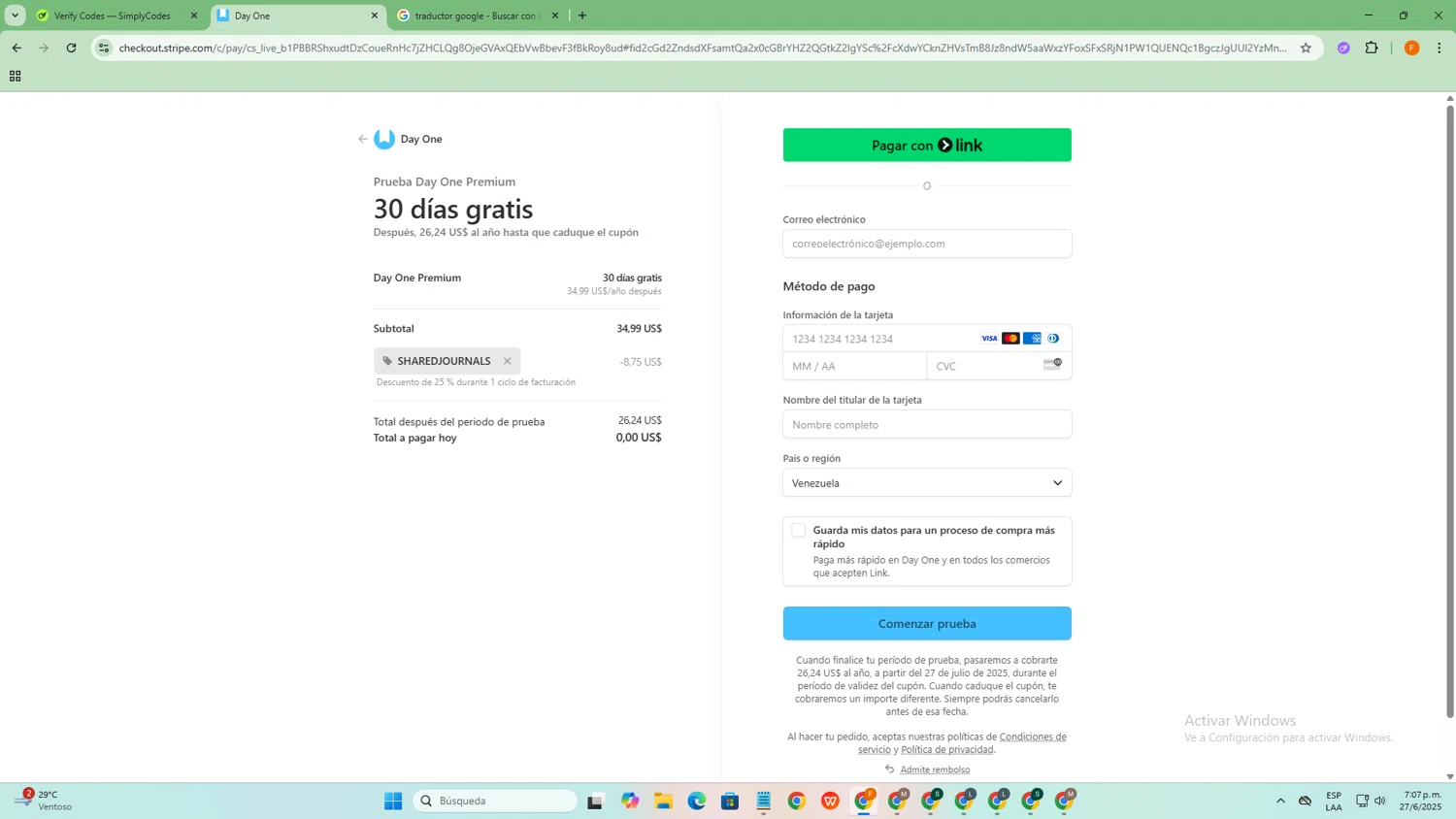This screenshot has width=1456, height=819.
Task: Open Windows Start menu
Action: 393,801
